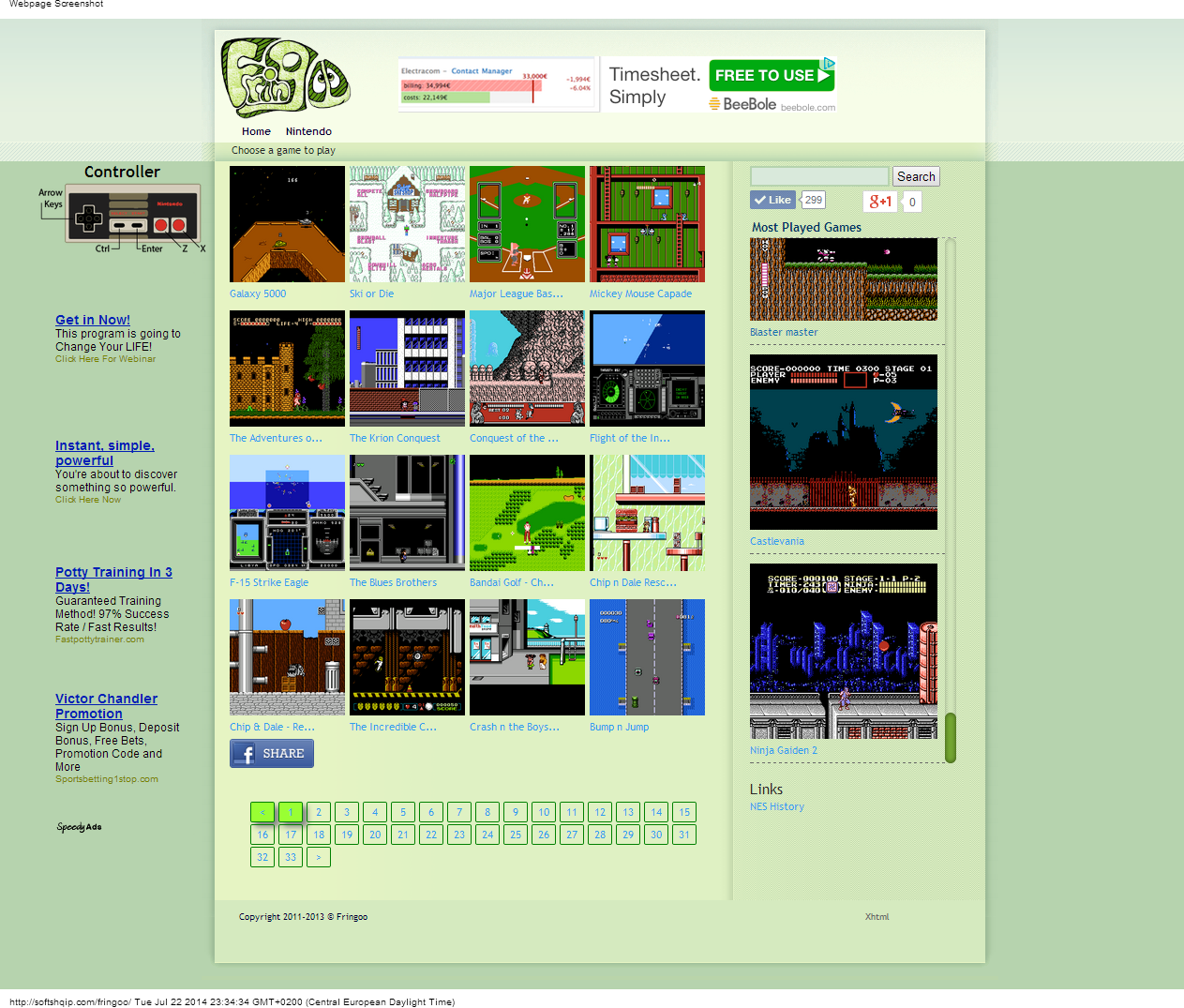The height and width of the screenshot is (1008, 1184).
Task: Go to the previous page arrow
Action: click(x=262, y=812)
